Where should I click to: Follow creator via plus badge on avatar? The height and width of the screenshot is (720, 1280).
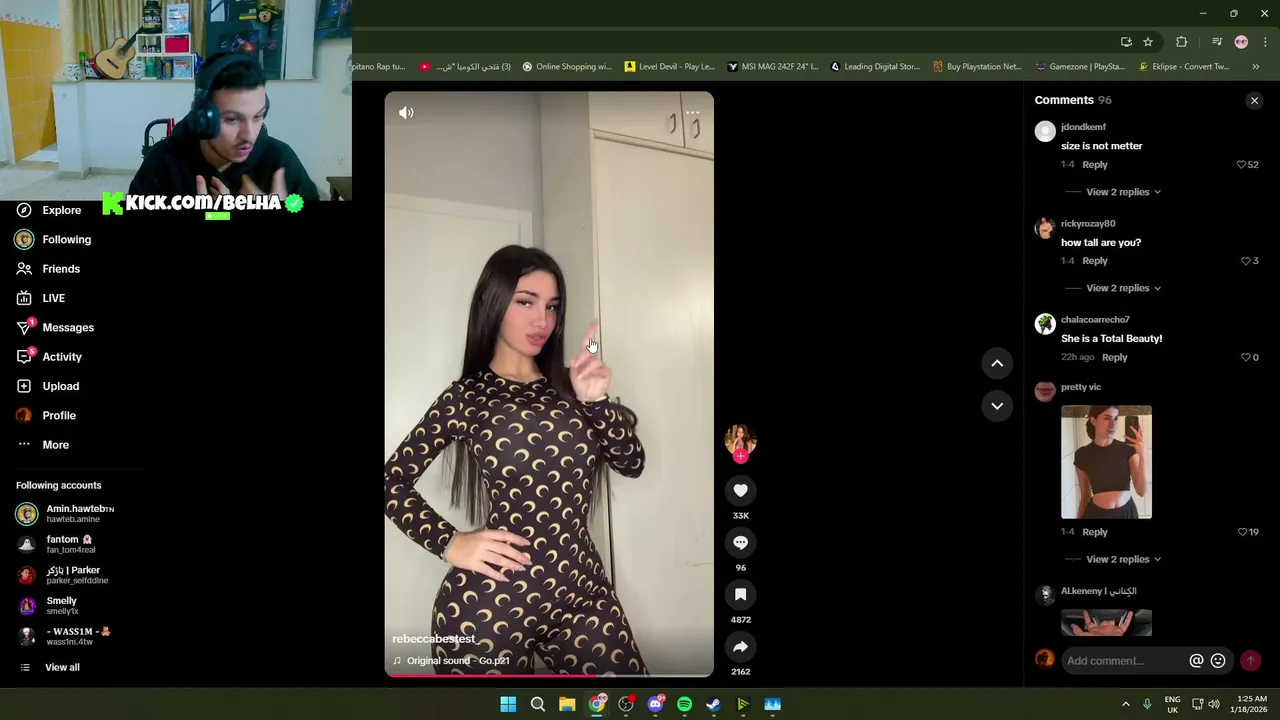(741, 456)
